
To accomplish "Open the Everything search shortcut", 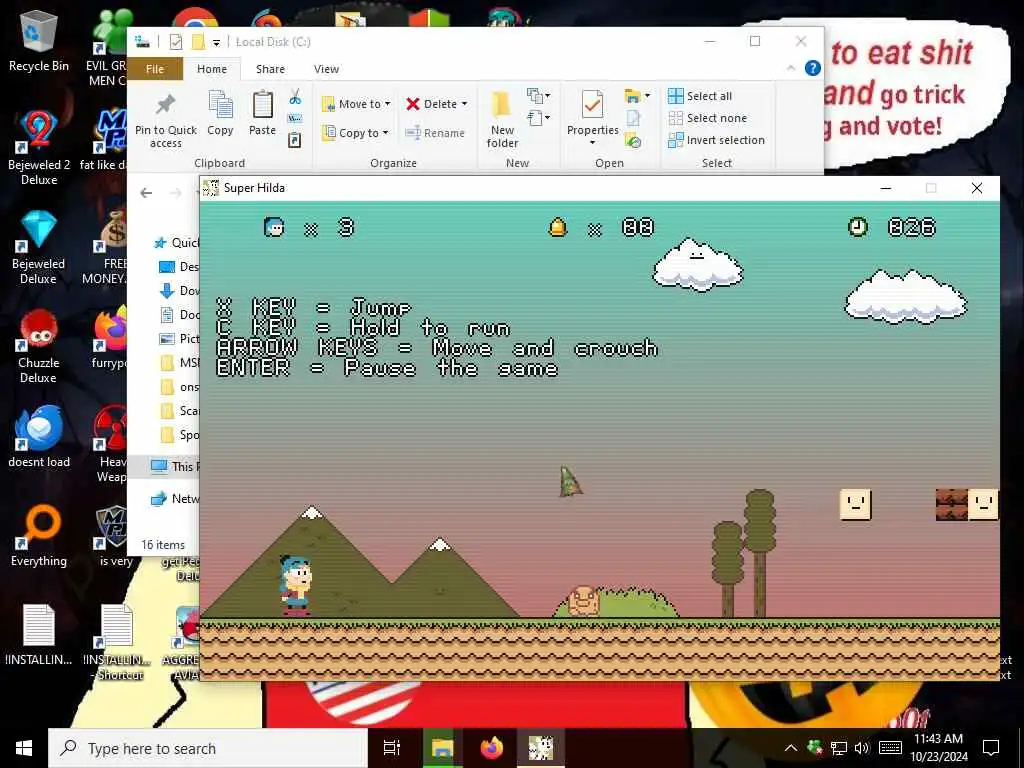I will coord(39,536).
